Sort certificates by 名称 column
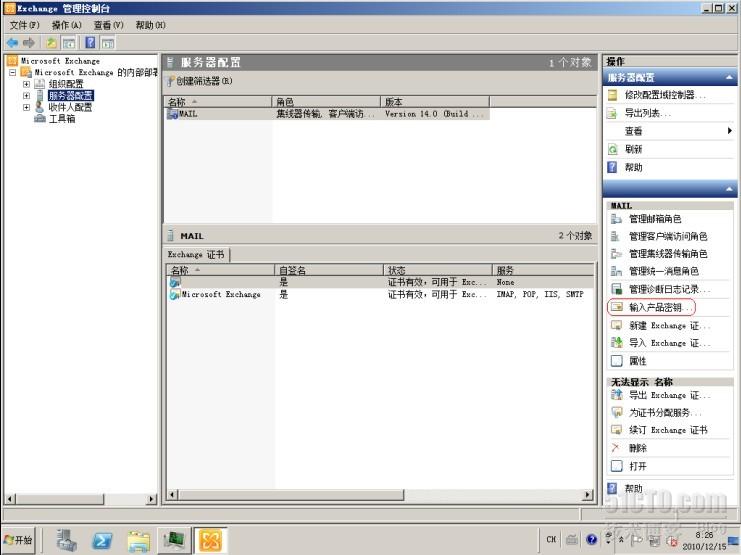741x555 pixels. pos(220,270)
